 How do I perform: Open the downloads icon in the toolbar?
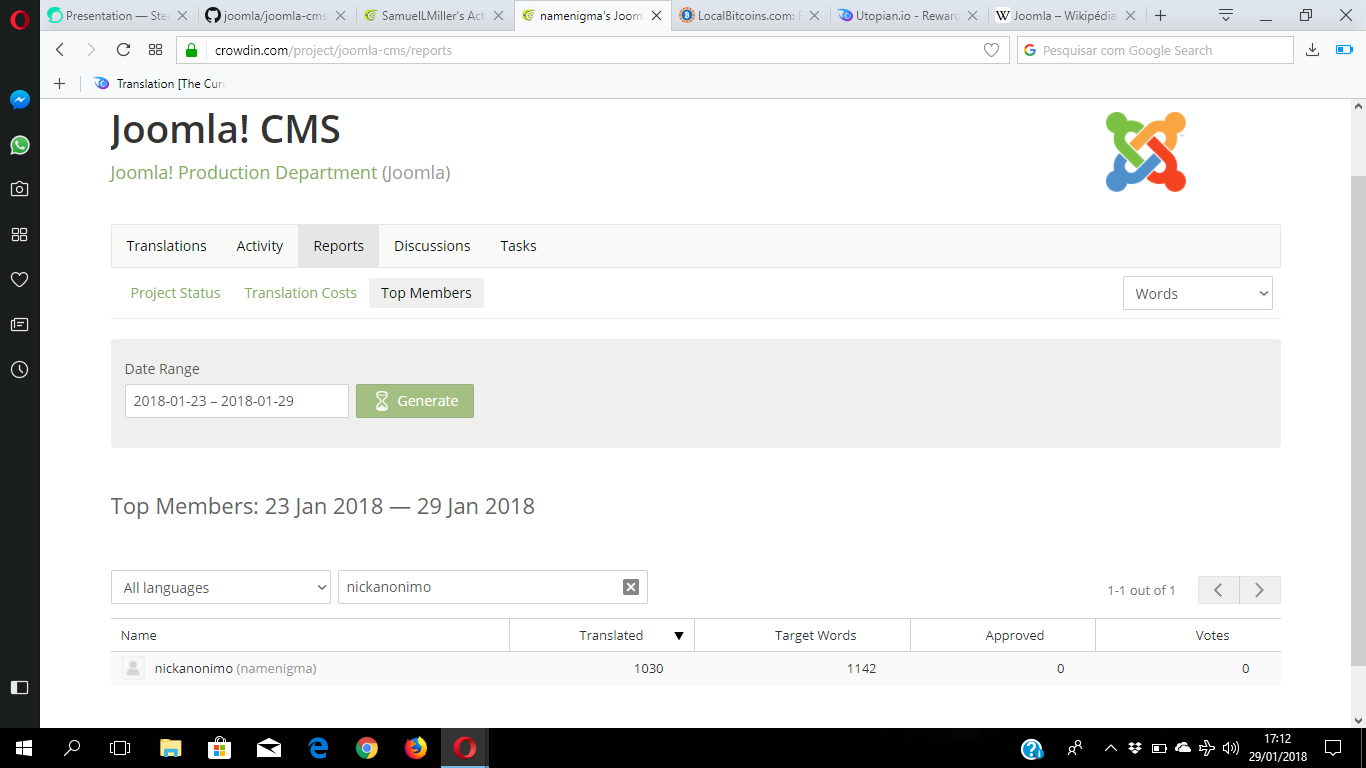(x=1313, y=50)
